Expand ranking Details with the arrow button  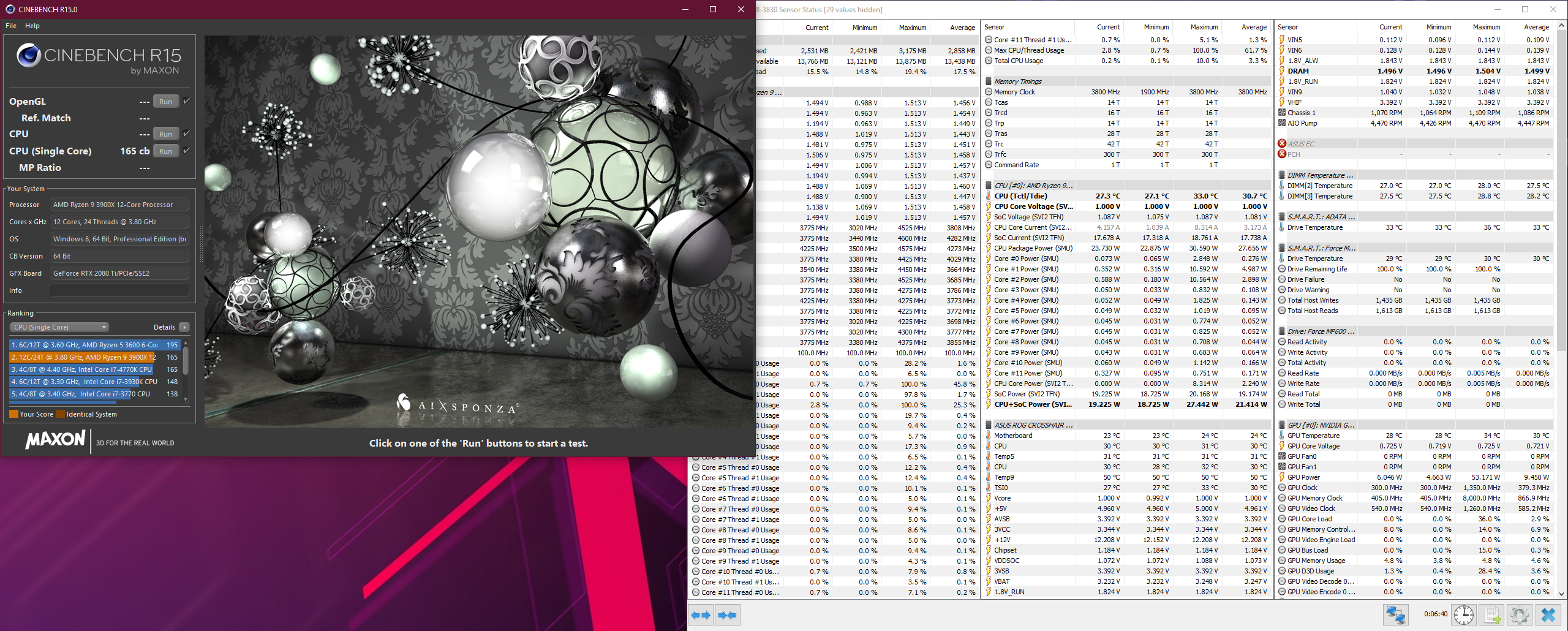point(184,327)
